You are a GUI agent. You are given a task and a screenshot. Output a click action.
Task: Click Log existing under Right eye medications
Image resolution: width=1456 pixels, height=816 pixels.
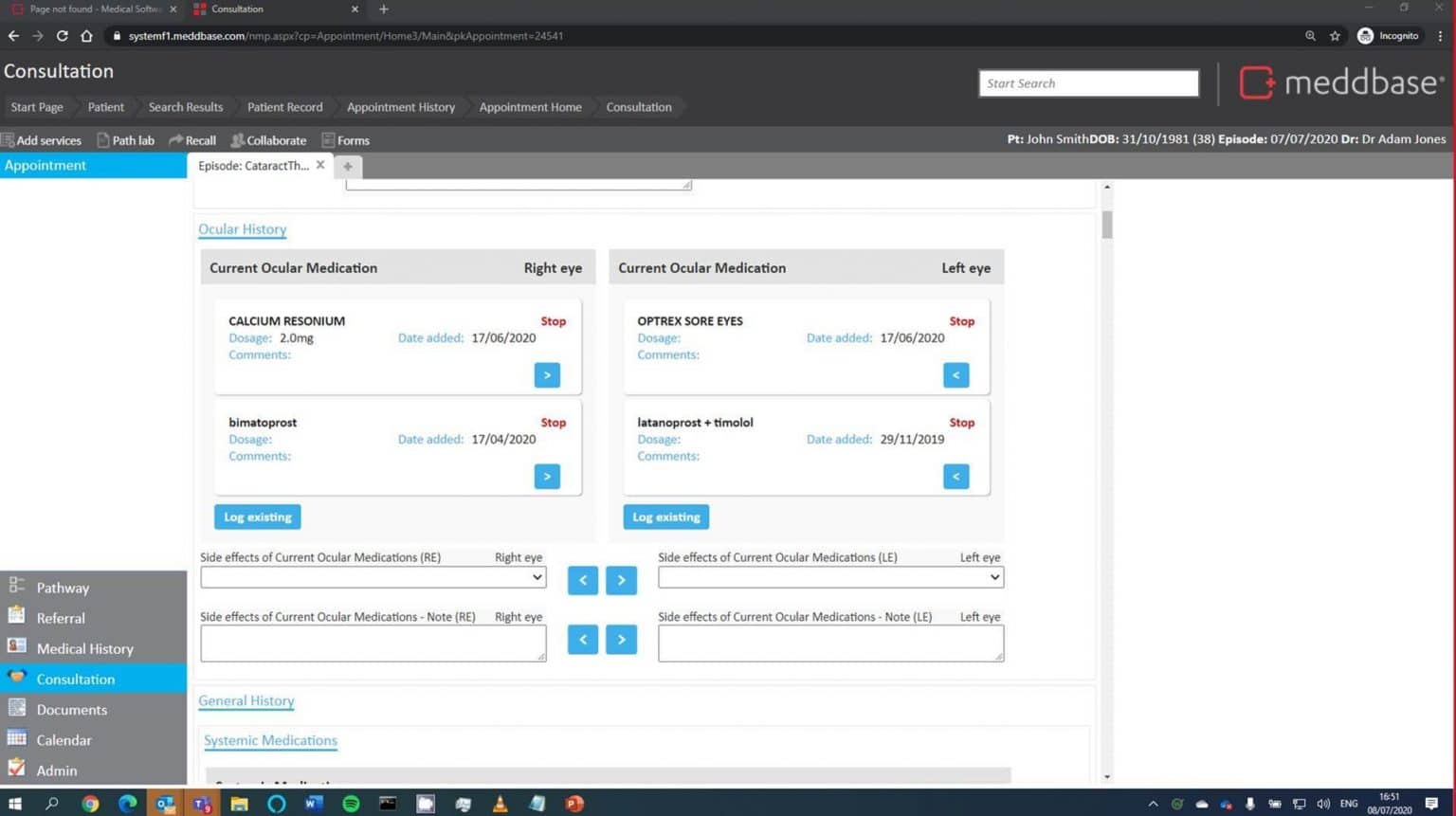pyautogui.click(x=257, y=517)
